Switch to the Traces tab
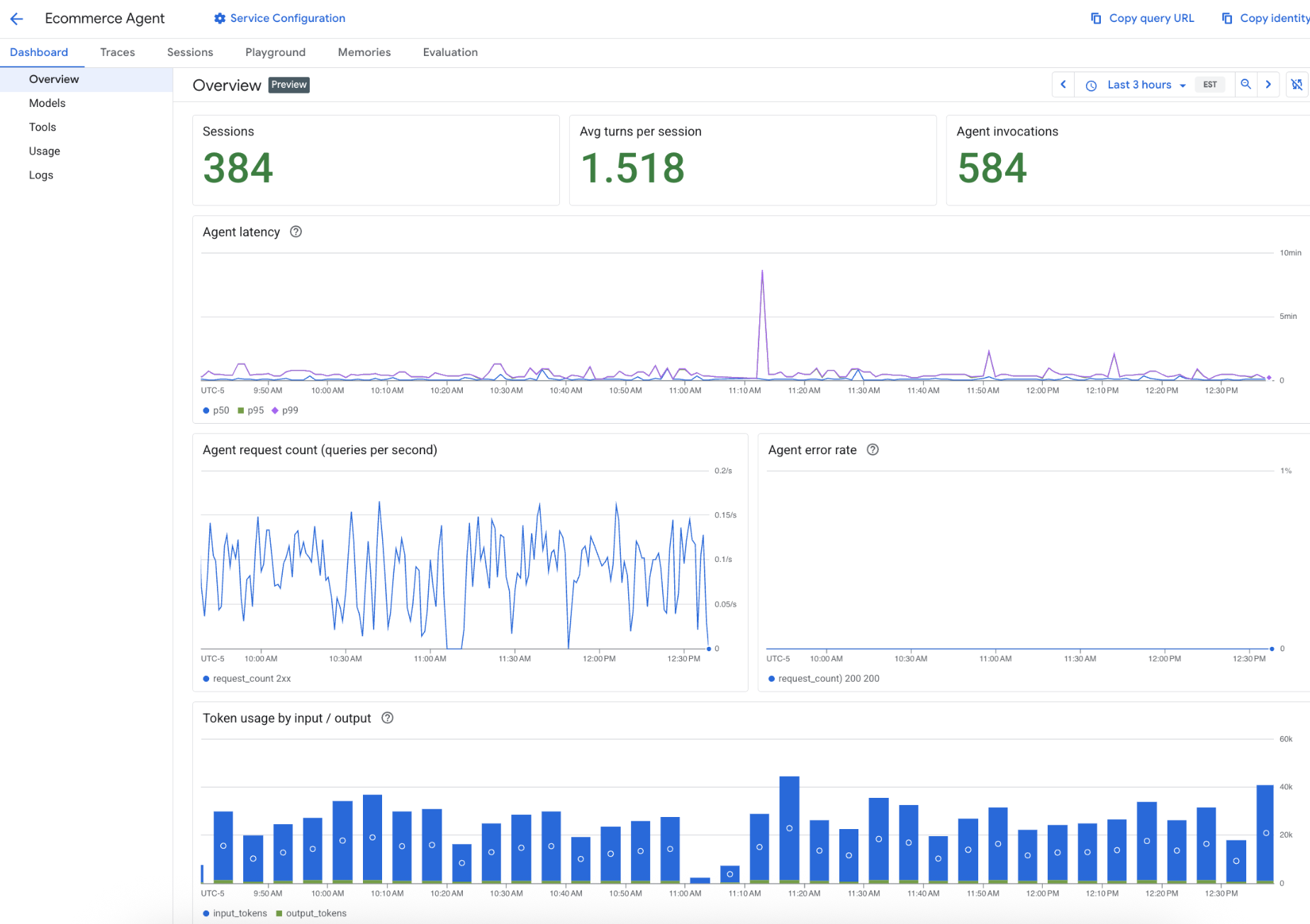Viewport: 1310px width, 924px height. point(117,52)
